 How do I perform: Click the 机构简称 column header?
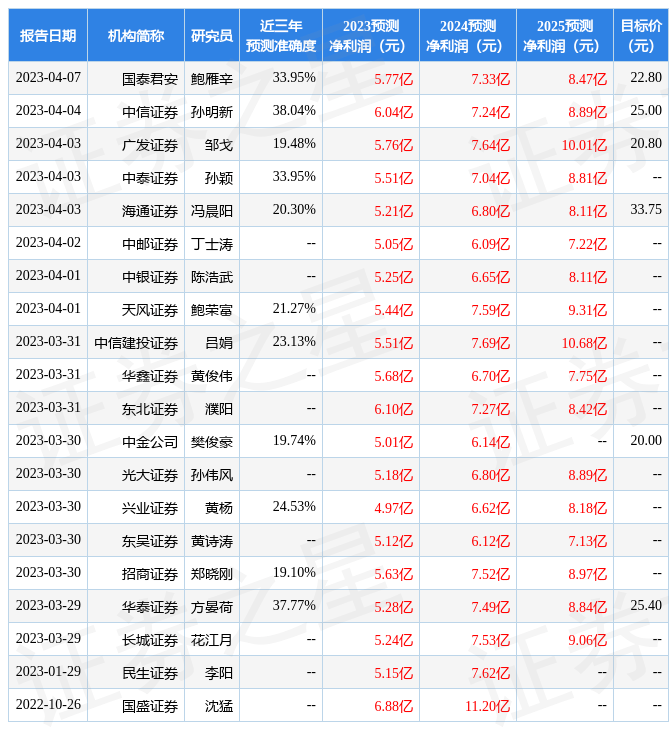[x=136, y=35]
